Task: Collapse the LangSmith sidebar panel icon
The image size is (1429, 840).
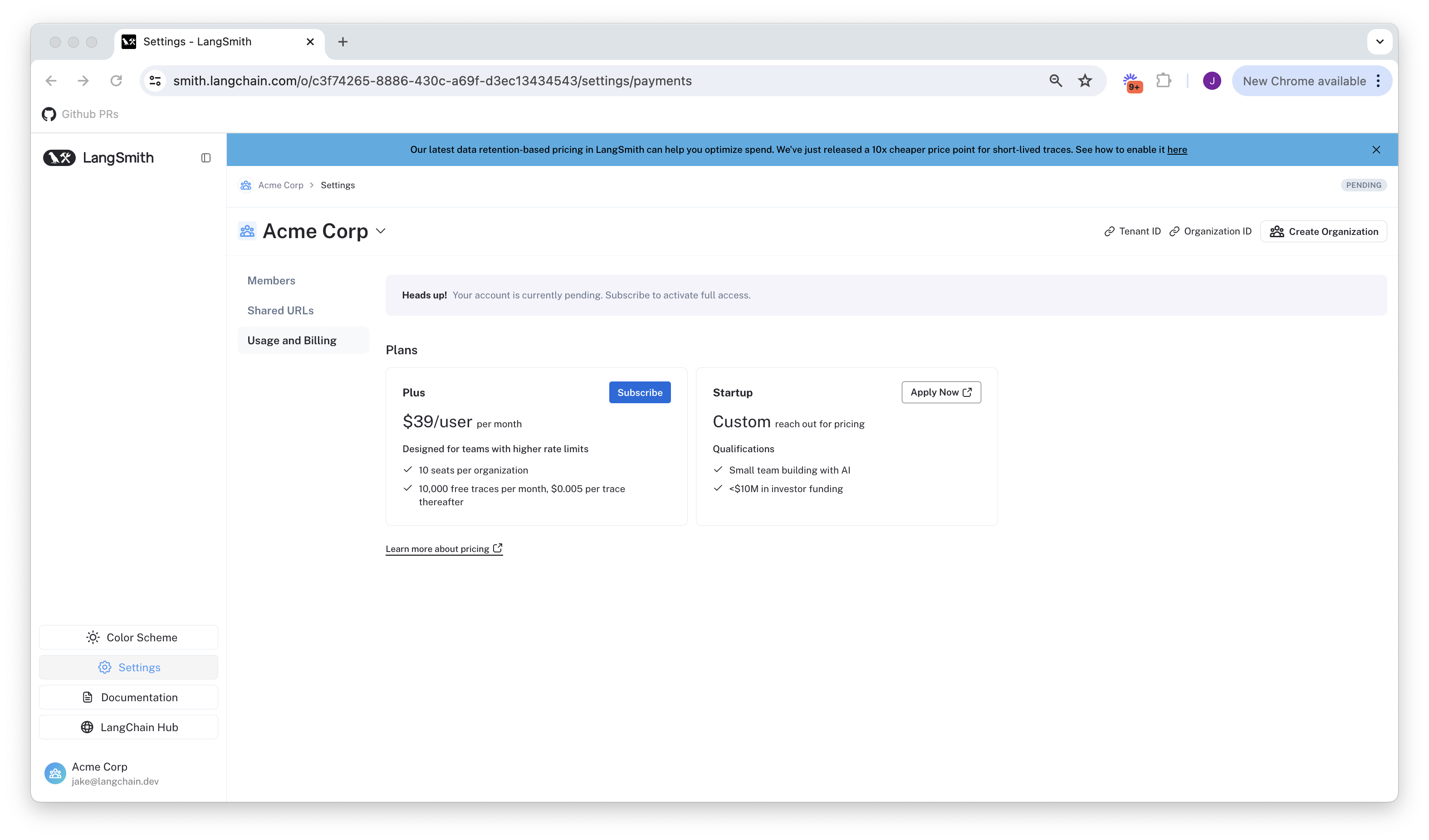Action: pyautogui.click(x=206, y=157)
